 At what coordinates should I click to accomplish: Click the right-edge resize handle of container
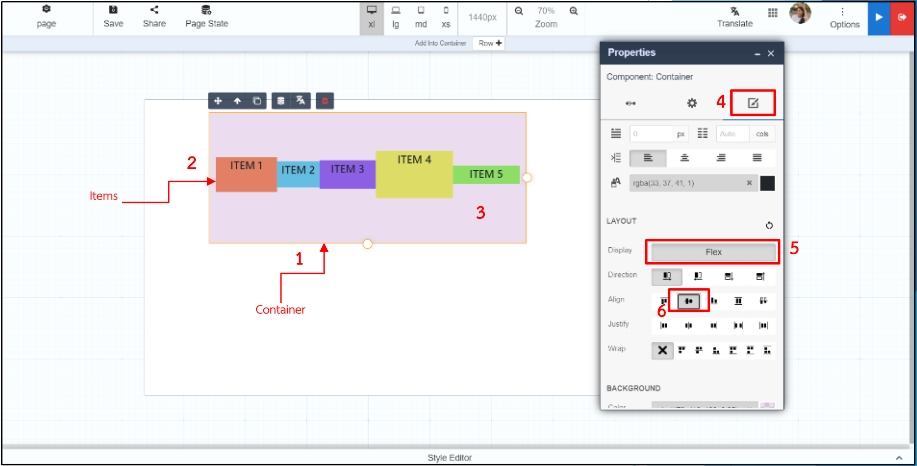pyautogui.click(x=527, y=177)
